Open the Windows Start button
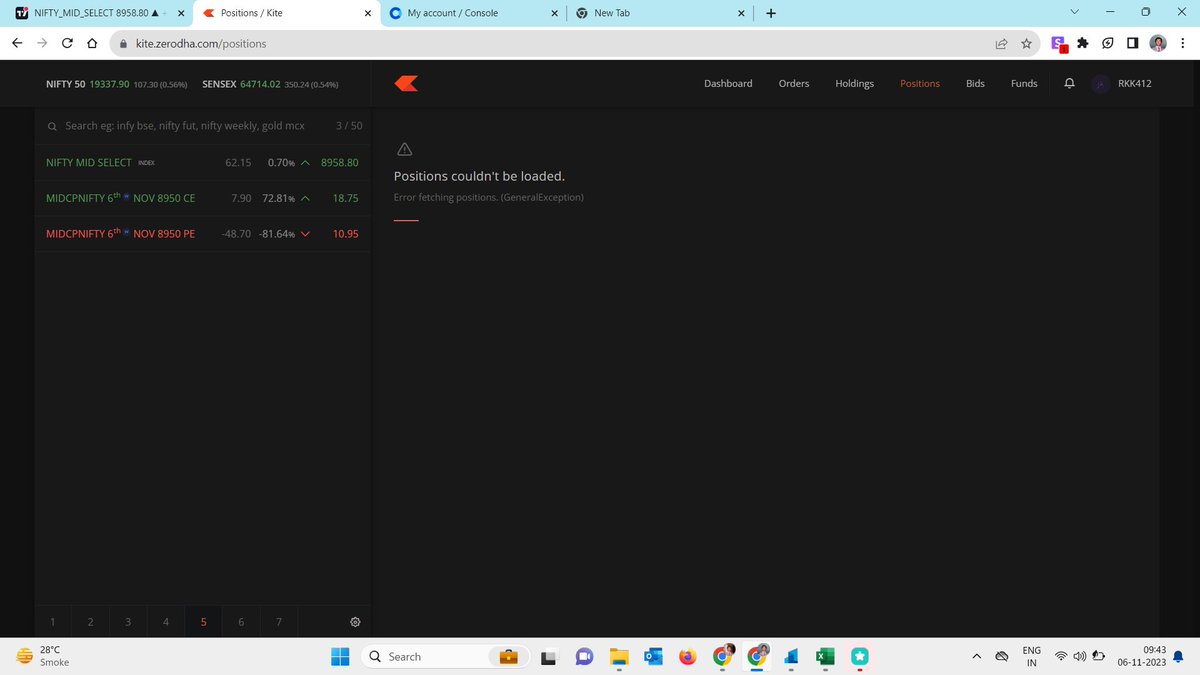 click(340, 656)
